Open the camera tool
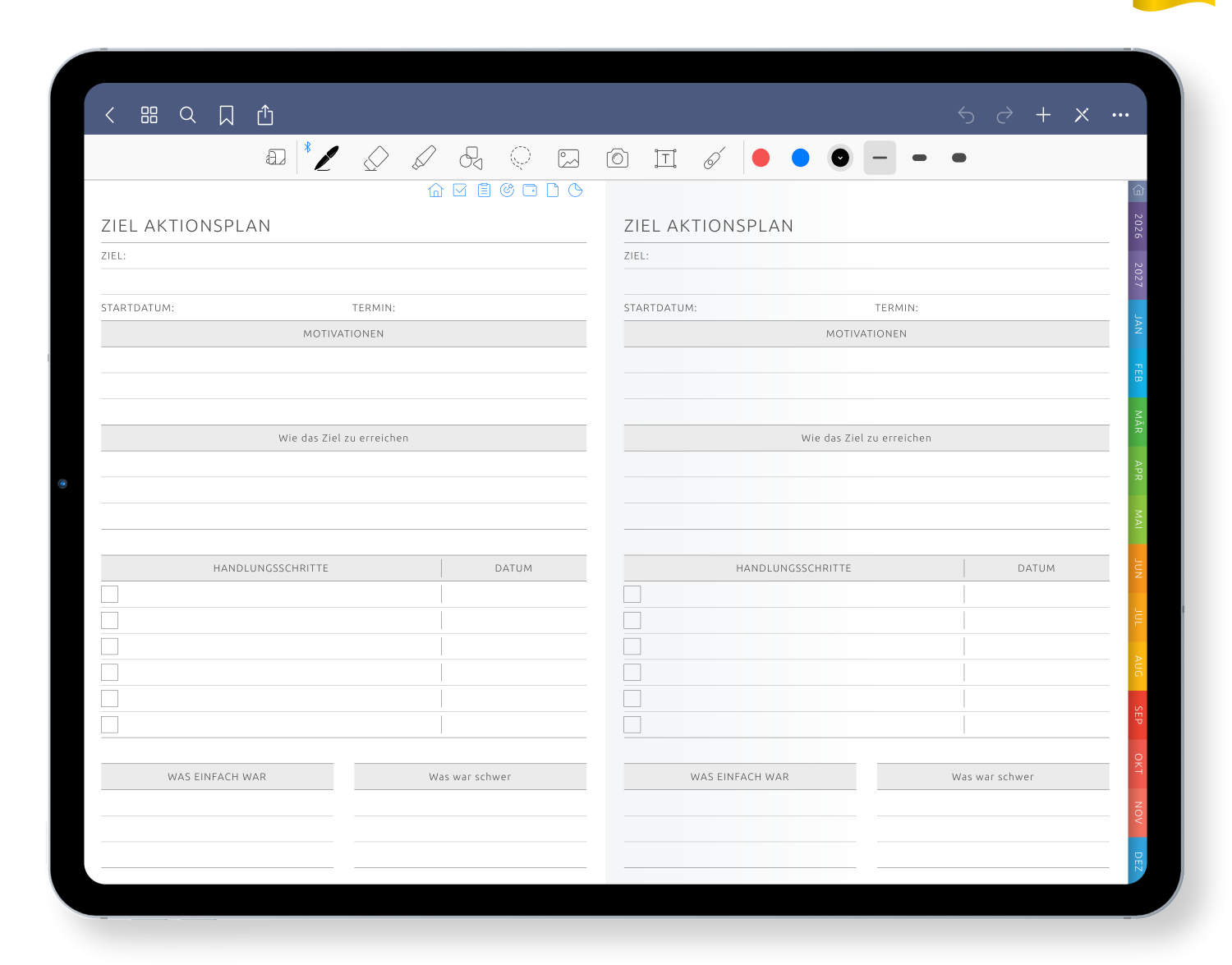The width and height of the screenshot is (1232, 965). [617, 158]
